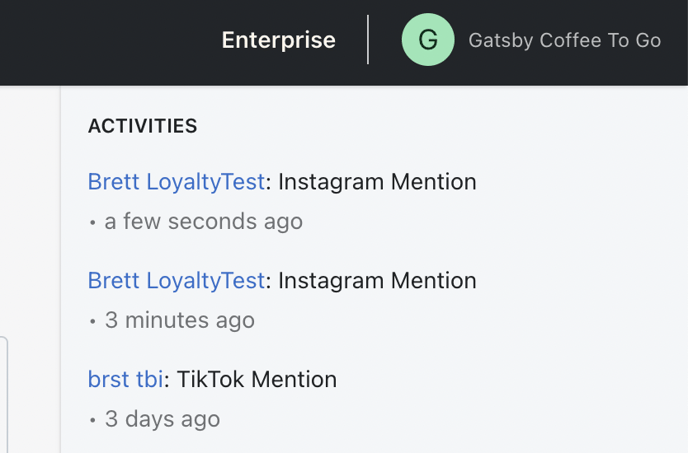
Task: Click the partially visible box at bottom-left edge
Action: 4,395
